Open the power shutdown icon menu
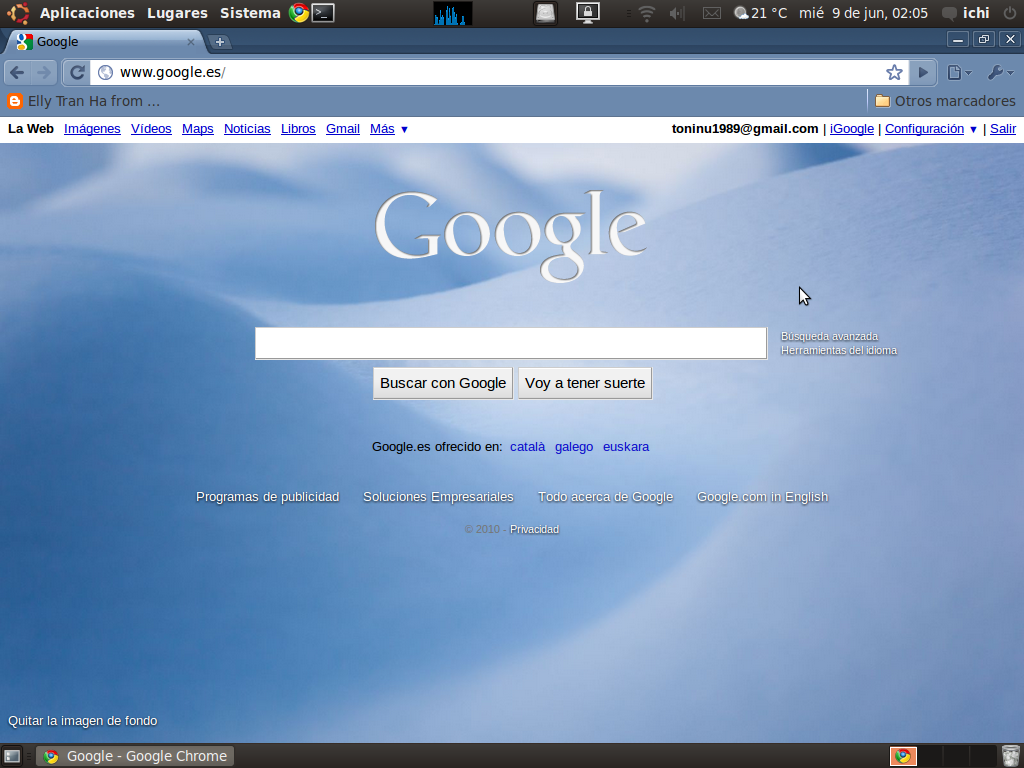Image resolution: width=1024 pixels, height=768 pixels. pyautogui.click(x=1010, y=13)
